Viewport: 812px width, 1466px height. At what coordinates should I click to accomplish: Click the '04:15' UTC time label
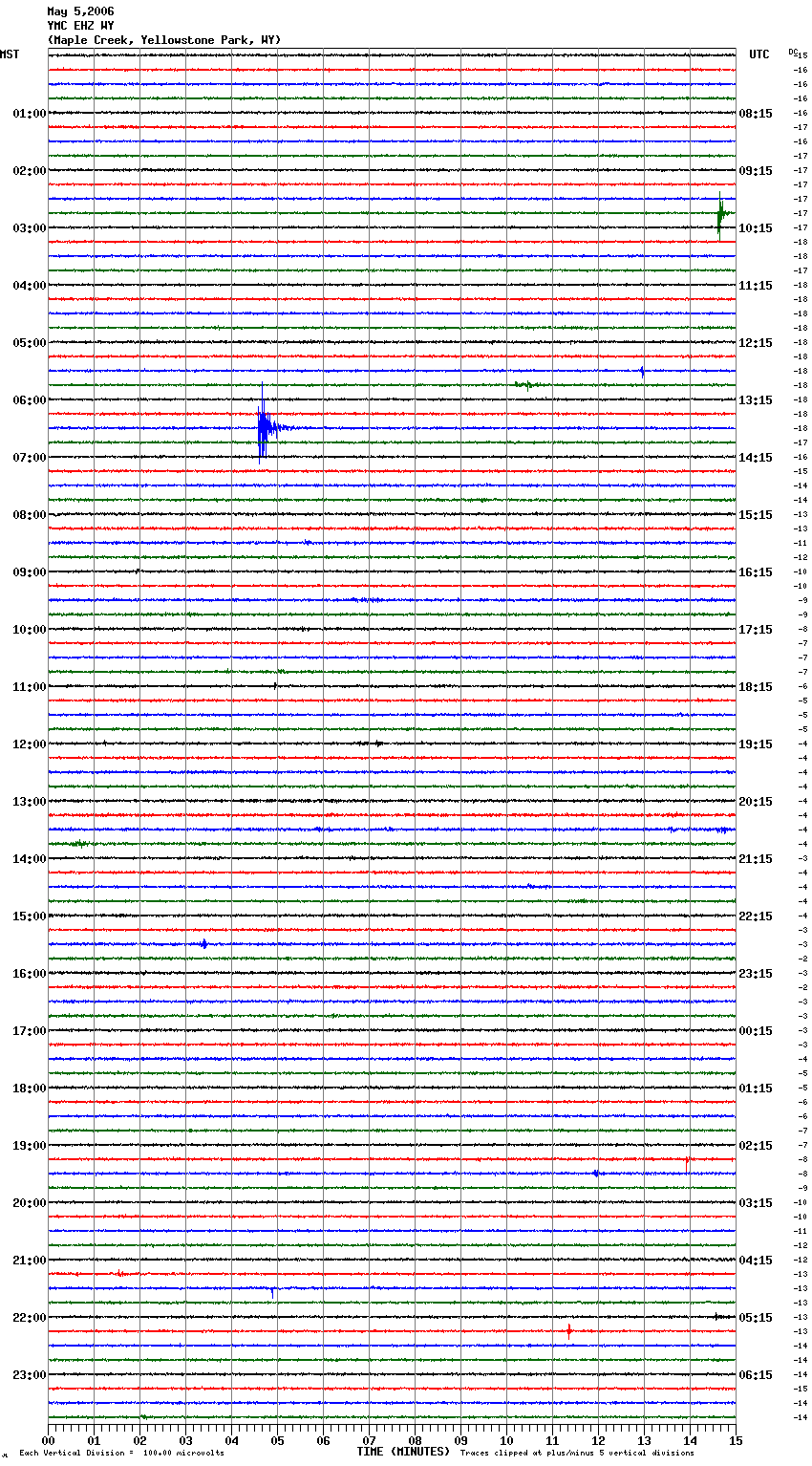(756, 1261)
